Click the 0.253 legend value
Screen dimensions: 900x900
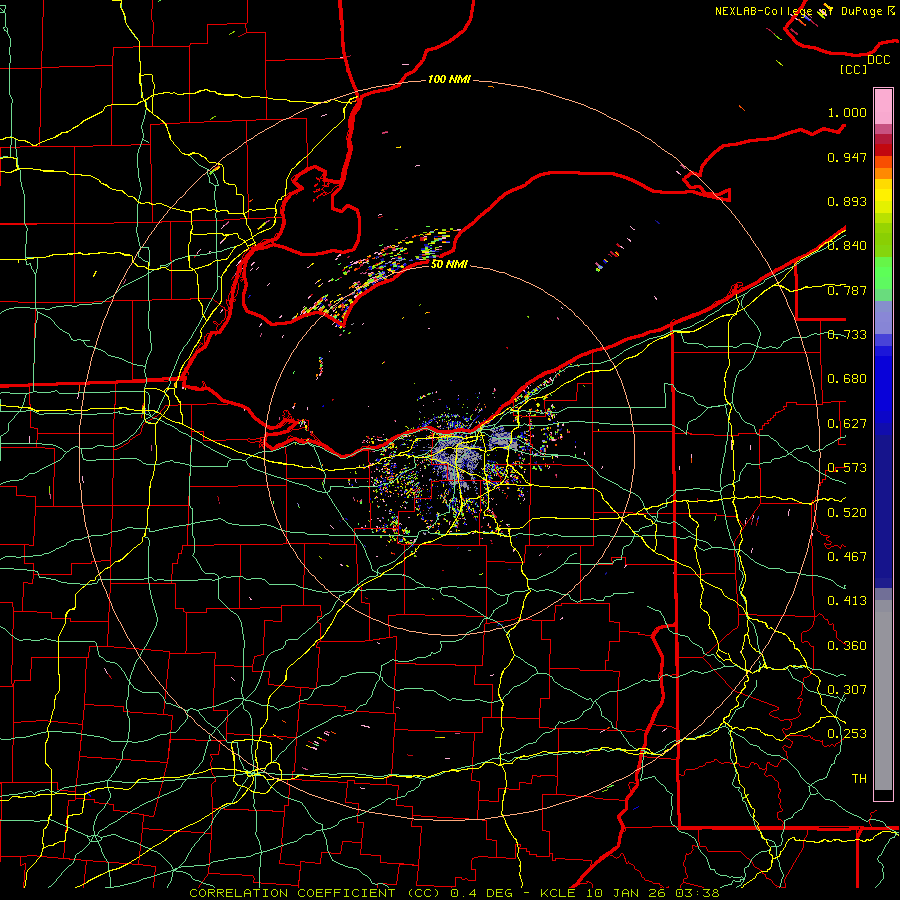point(847,734)
